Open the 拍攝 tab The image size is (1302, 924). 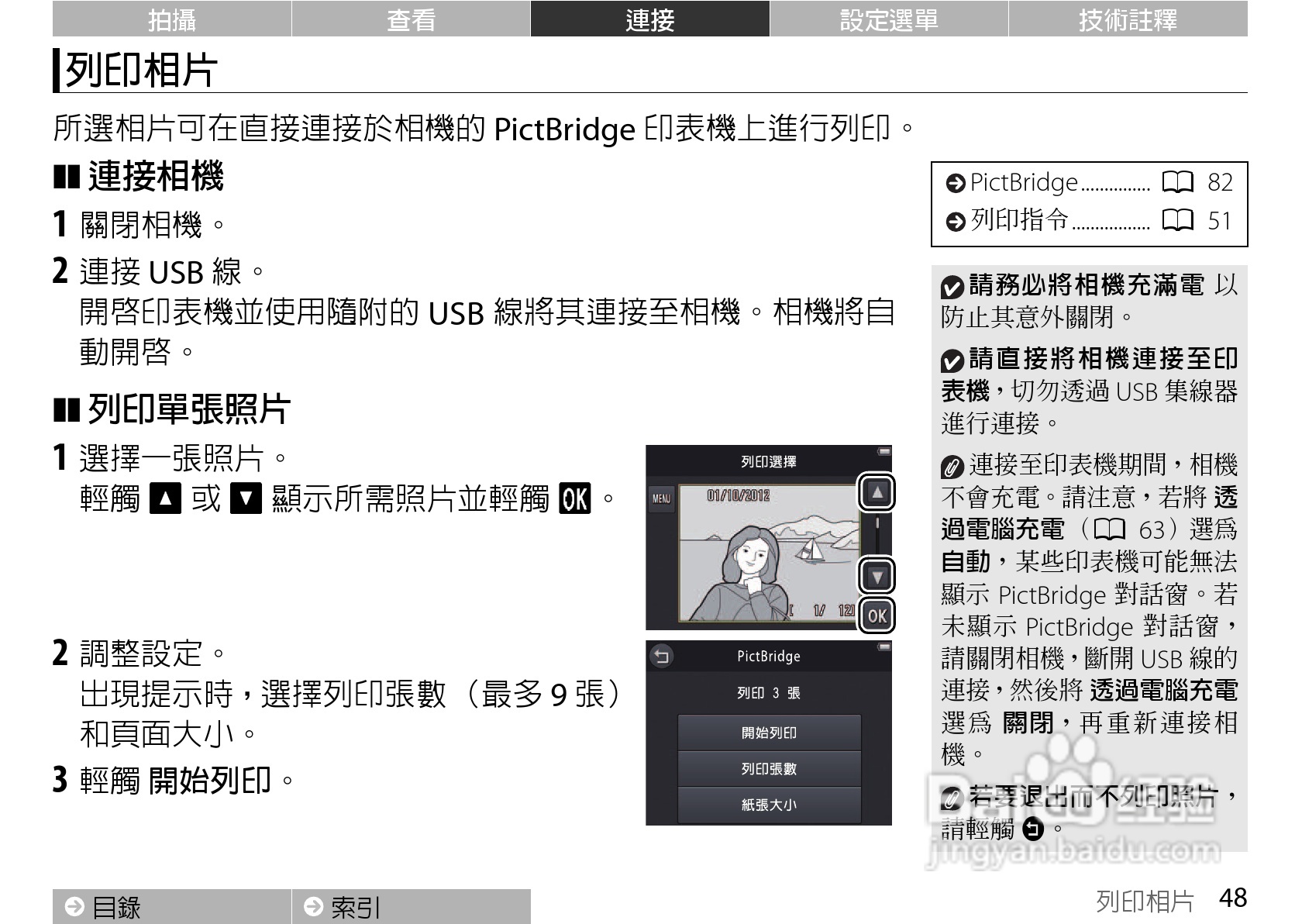click(172, 19)
